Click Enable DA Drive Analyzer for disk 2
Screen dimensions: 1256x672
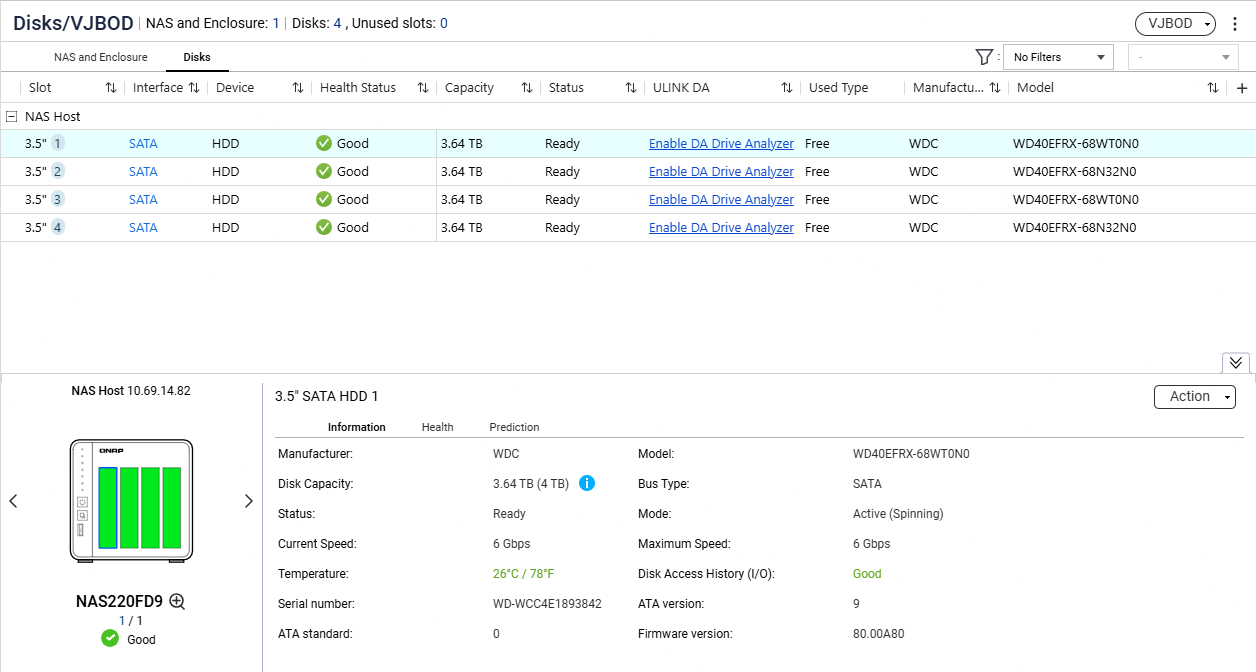point(721,172)
